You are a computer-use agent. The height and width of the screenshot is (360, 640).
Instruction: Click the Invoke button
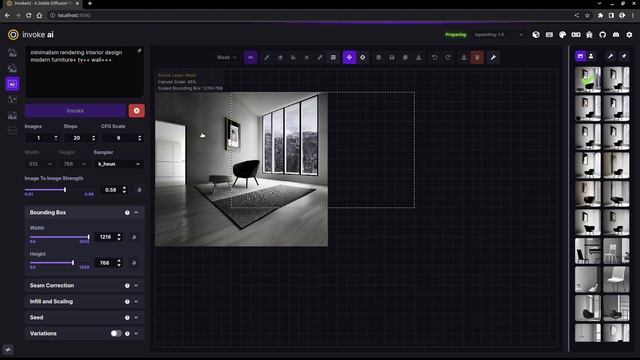pyautogui.click(x=75, y=111)
